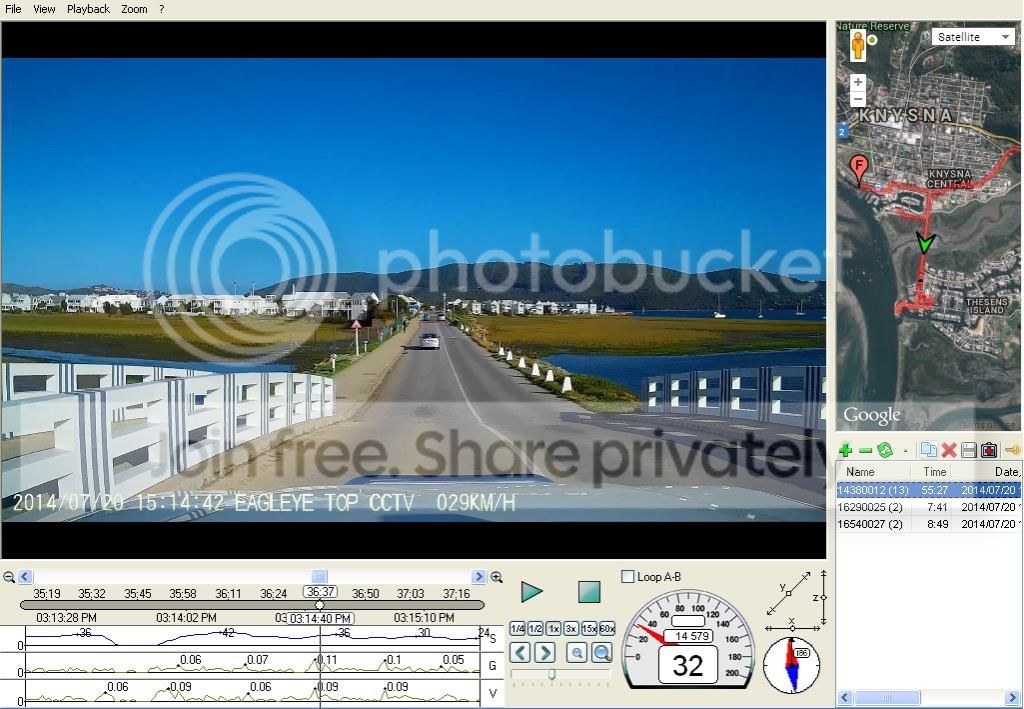Screen dimensions: 1024x709
Task: Open the Playback menu
Action: [88, 9]
